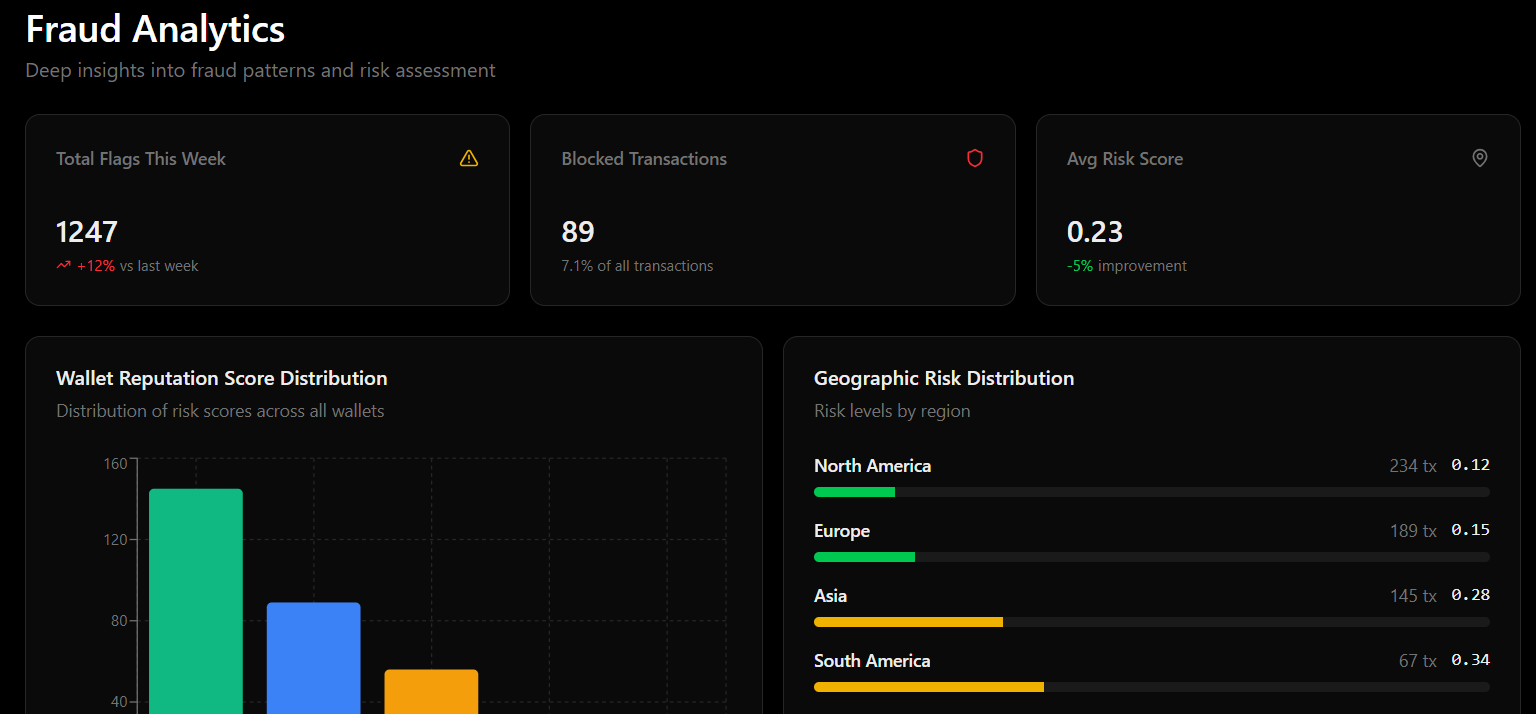Click 'Wallet Reputation Score Distribution' title
The height and width of the screenshot is (714, 1536).
coord(222,378)
